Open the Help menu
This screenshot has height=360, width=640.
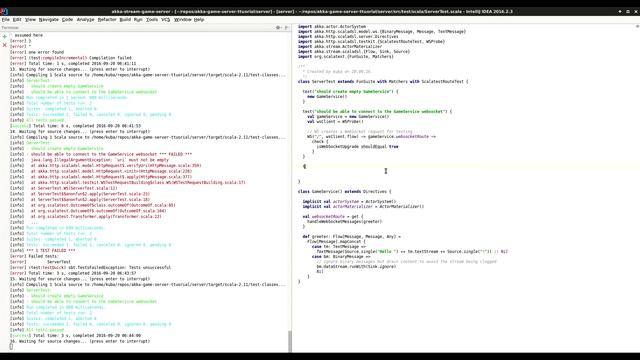(x=199, y=20)
